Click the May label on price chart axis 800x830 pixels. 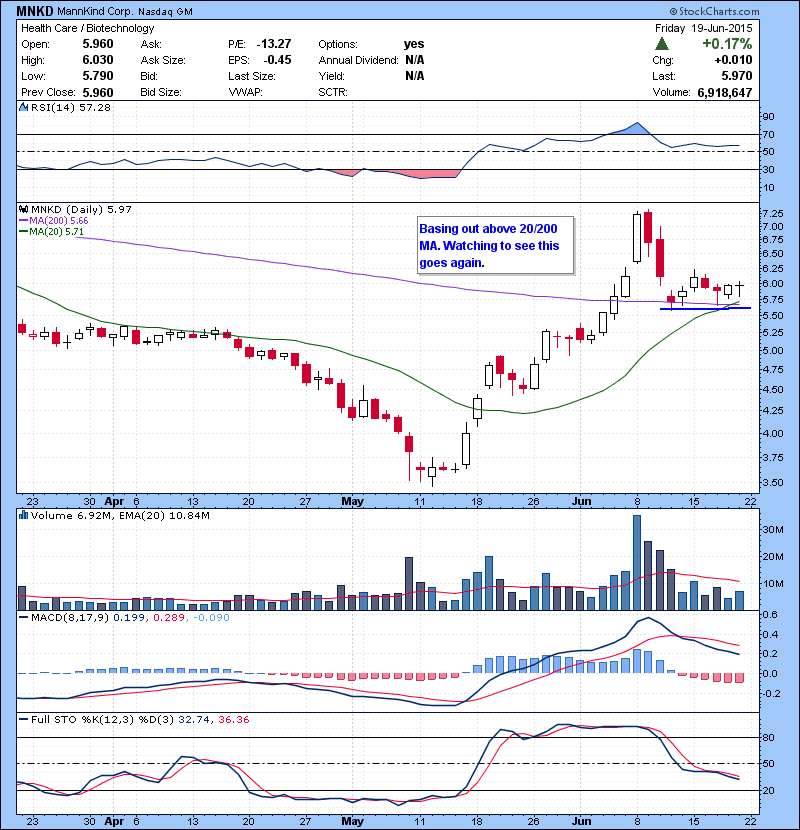[353, 501]
